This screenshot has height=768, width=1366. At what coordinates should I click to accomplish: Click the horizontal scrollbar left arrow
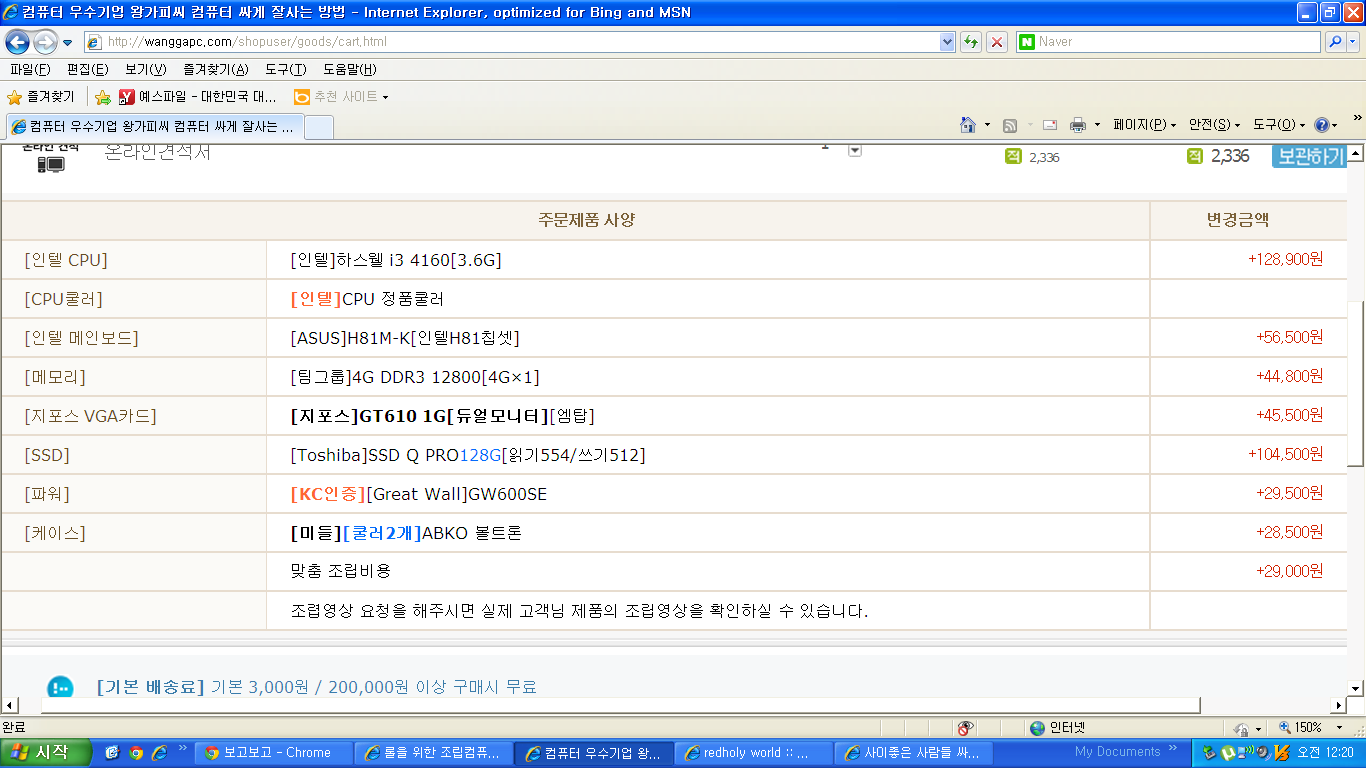9,705
